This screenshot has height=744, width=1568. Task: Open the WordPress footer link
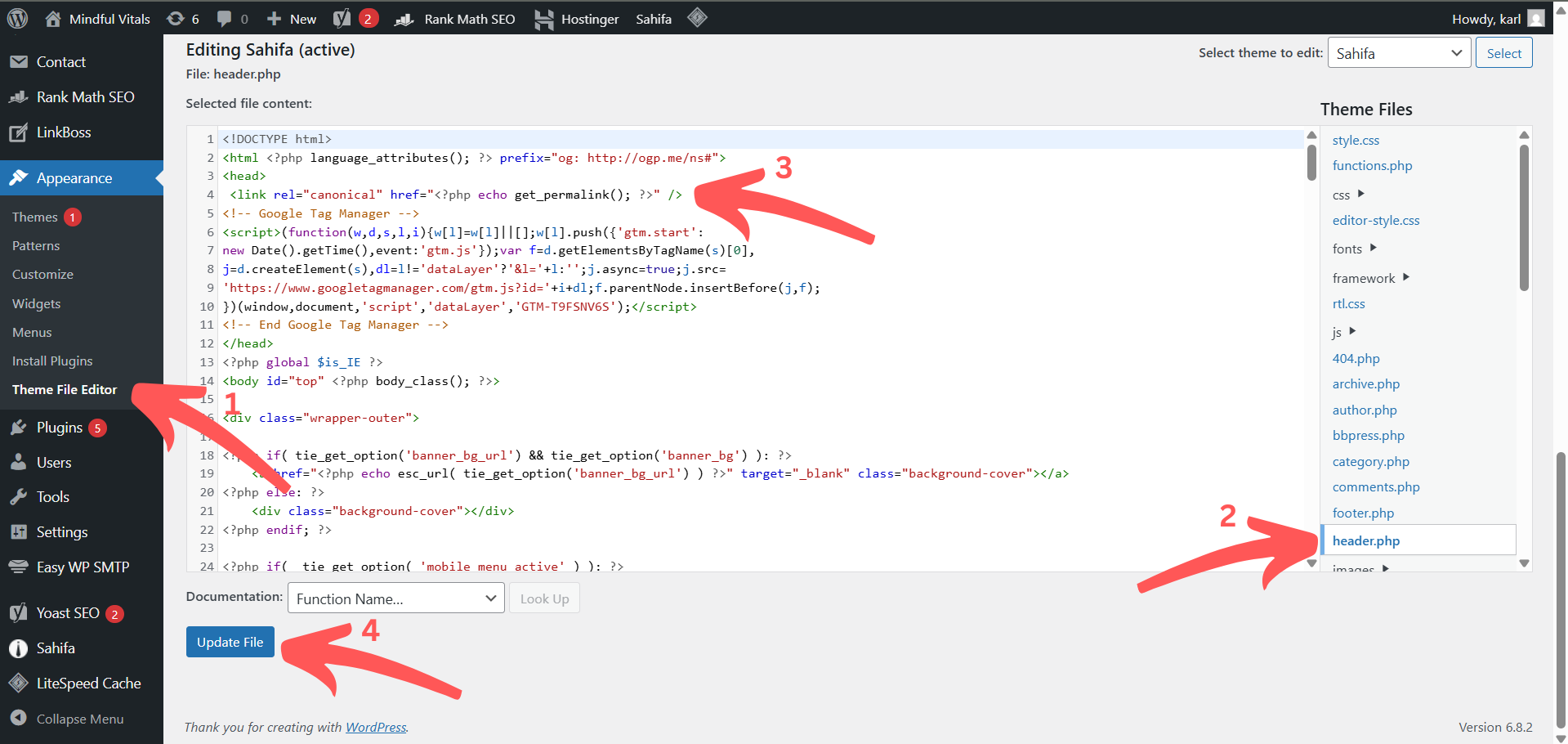[x=376, y=727]
